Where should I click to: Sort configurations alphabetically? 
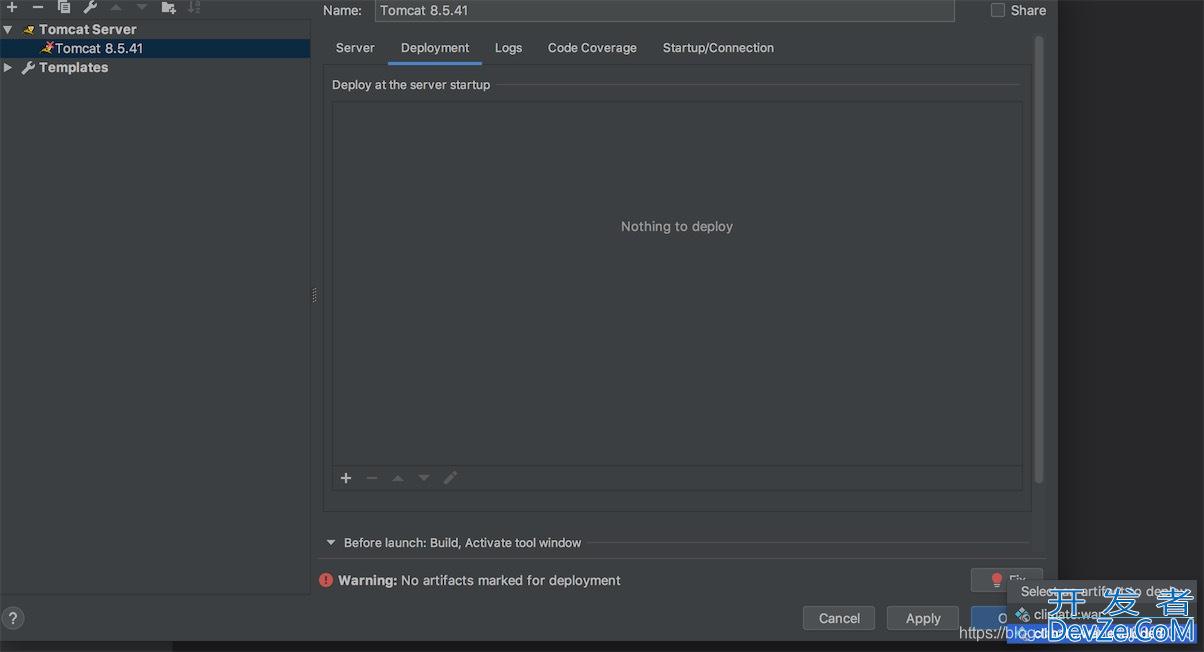click(194, 7)
